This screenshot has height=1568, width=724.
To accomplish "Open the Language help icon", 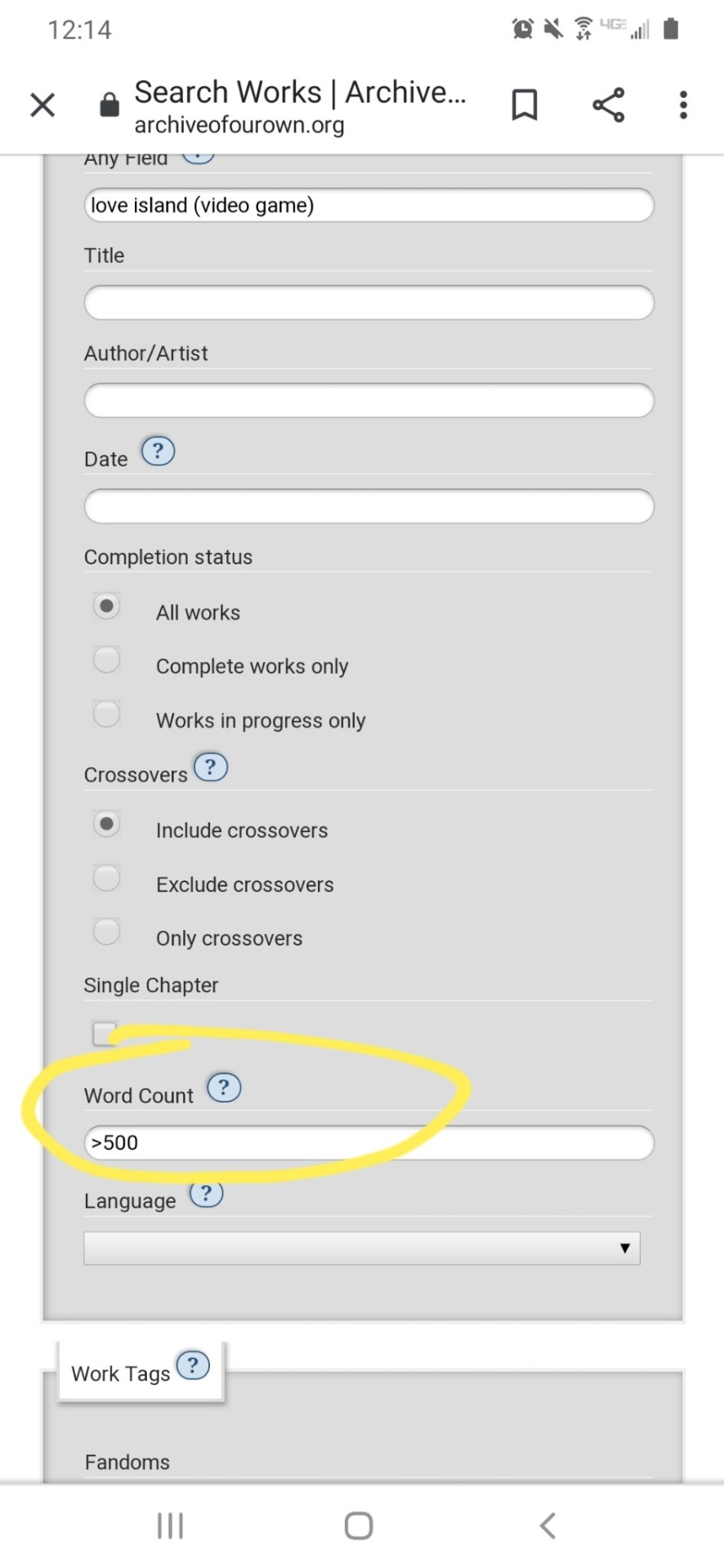I will (x=206, y=1195).
